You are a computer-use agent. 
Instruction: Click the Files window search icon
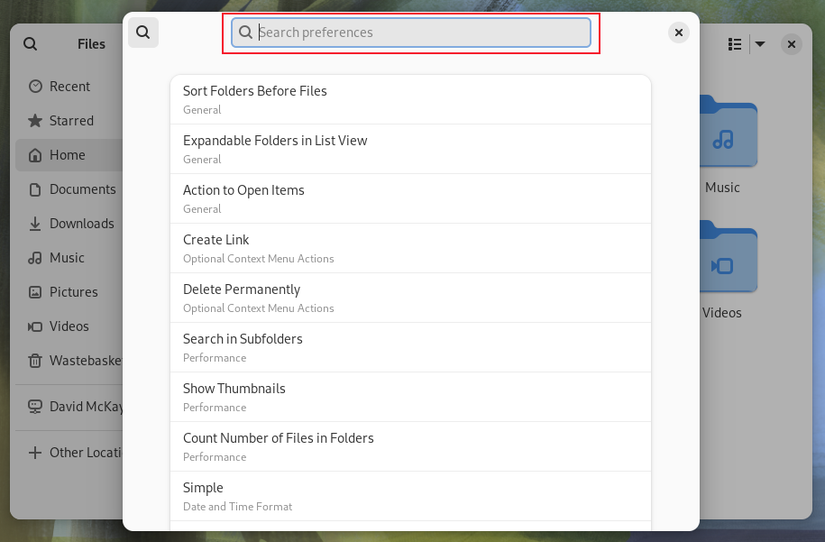pos(31,44)
